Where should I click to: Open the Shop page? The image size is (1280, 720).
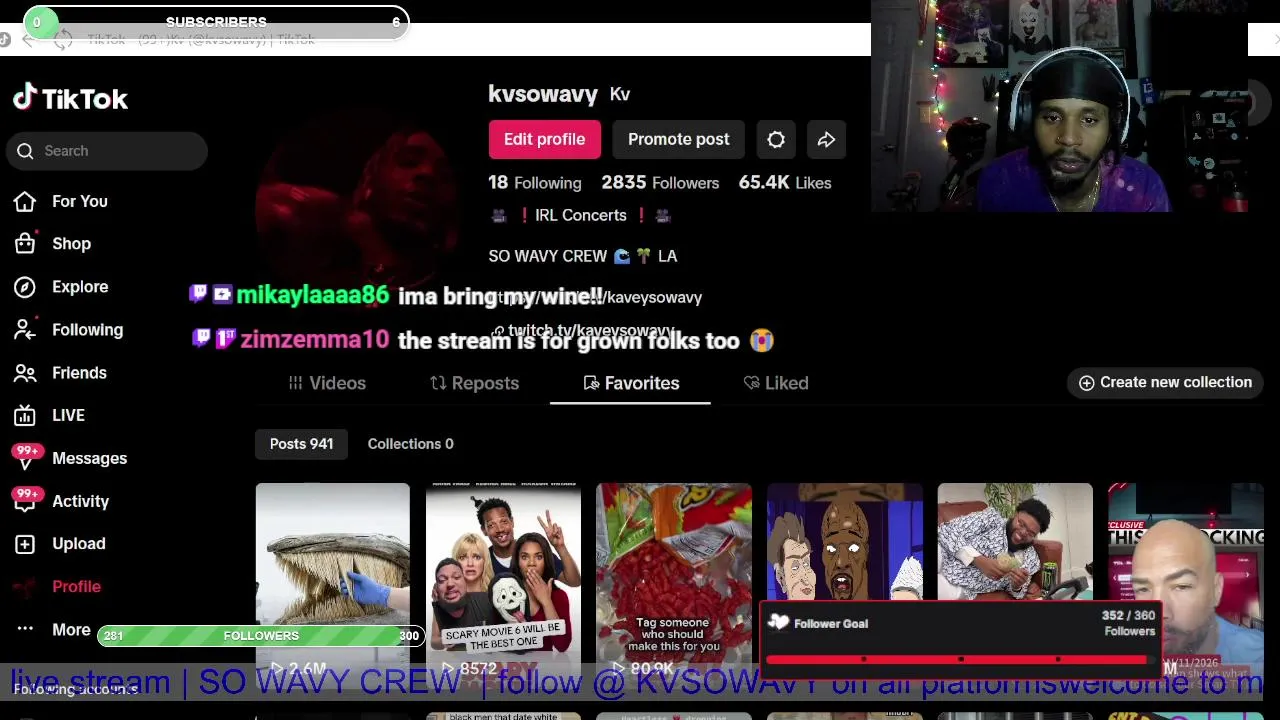71,244
